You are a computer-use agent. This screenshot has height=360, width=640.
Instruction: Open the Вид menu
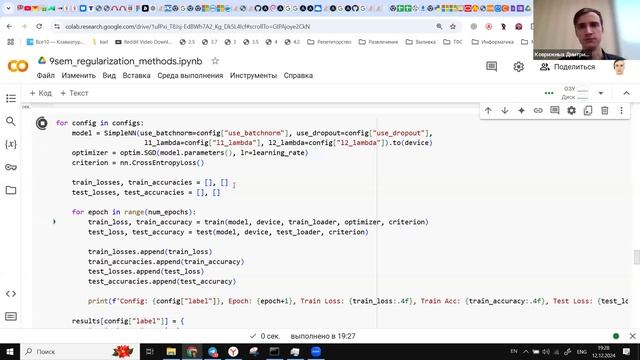pos(109,76)
